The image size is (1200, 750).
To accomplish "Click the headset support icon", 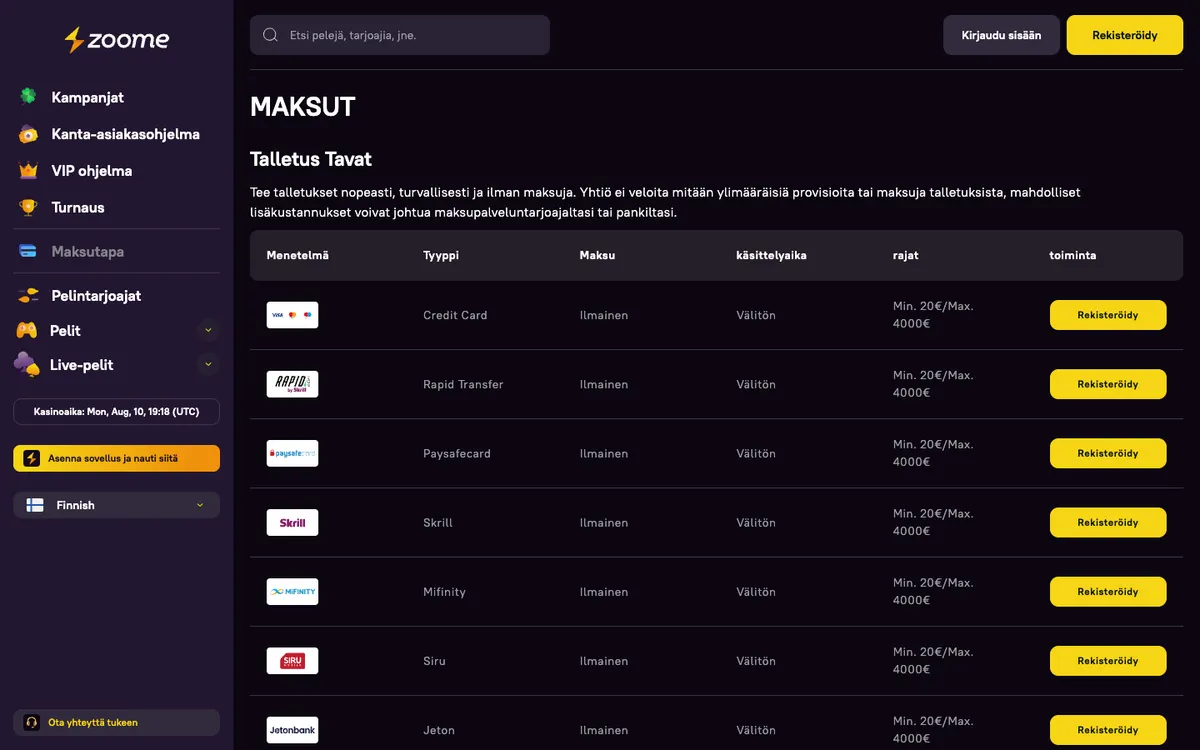I will (x=32, y=722).
